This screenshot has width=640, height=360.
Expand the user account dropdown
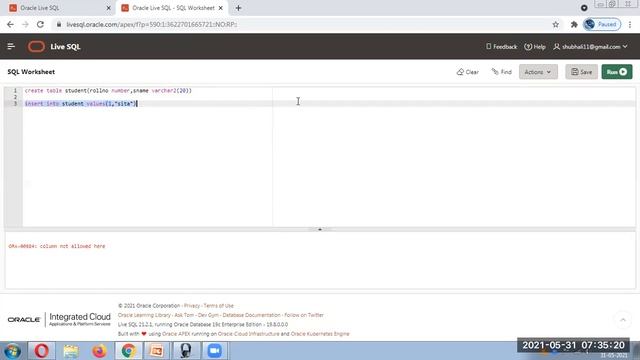591,47
